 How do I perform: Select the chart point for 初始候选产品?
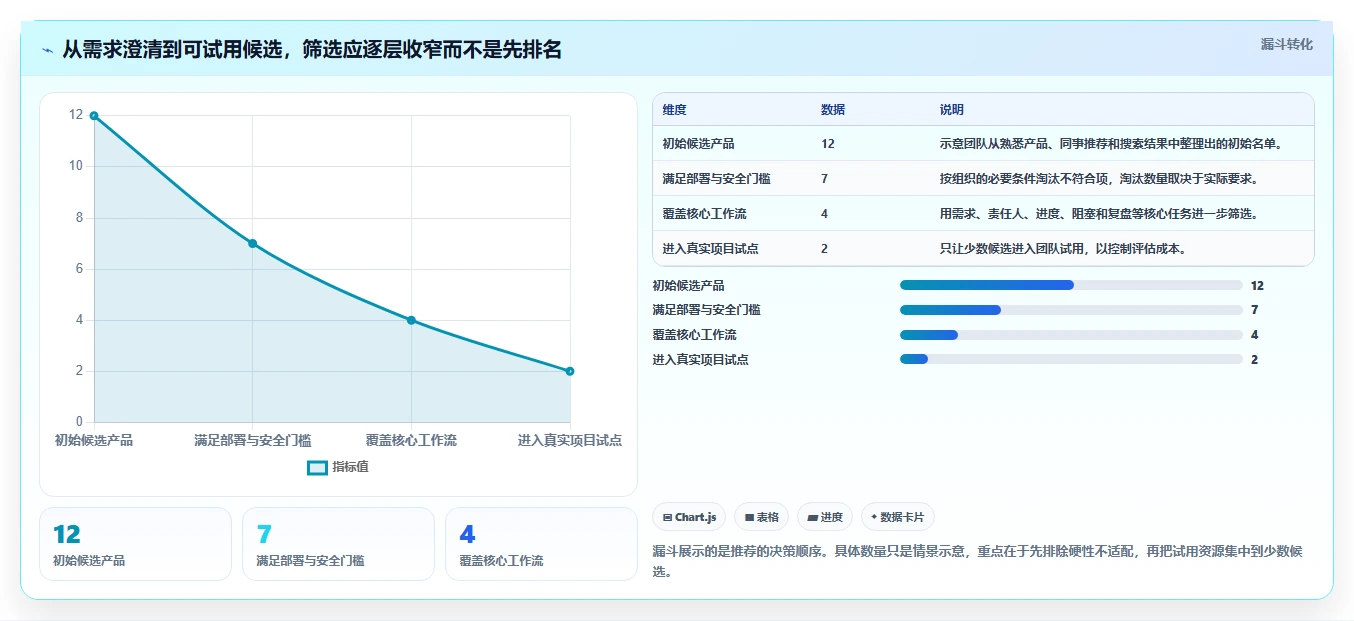[94, 116]
